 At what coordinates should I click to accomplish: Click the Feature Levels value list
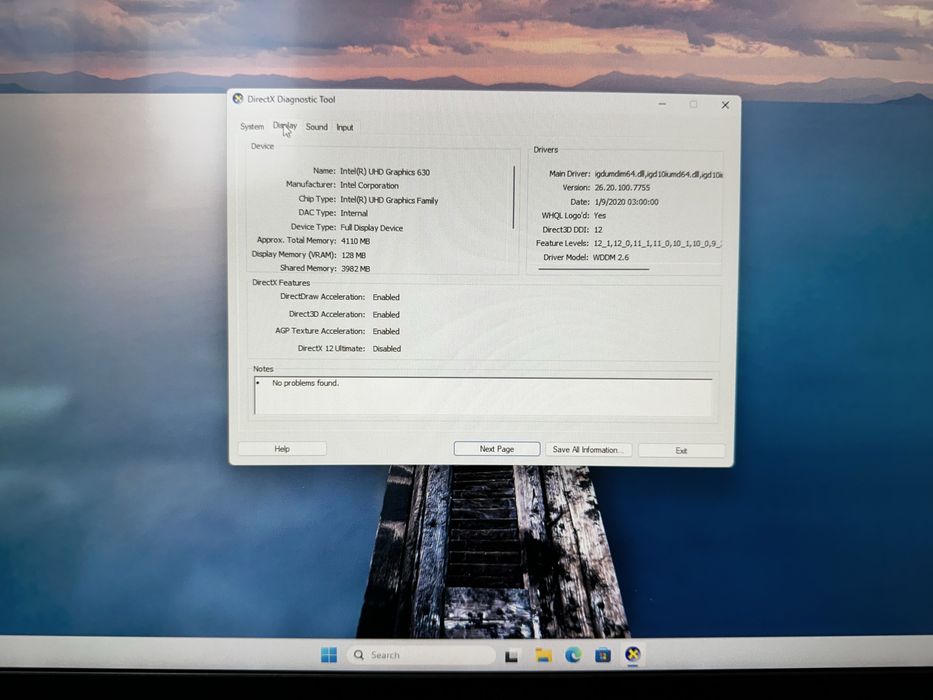[658, 243]
